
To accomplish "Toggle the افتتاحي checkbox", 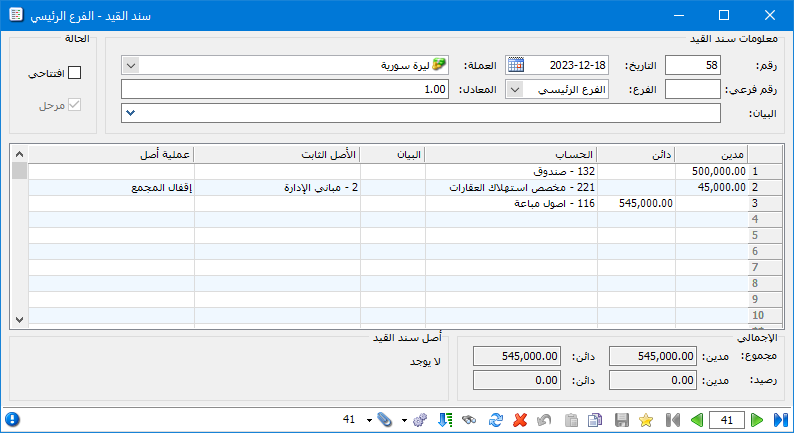I will (74, 73).
